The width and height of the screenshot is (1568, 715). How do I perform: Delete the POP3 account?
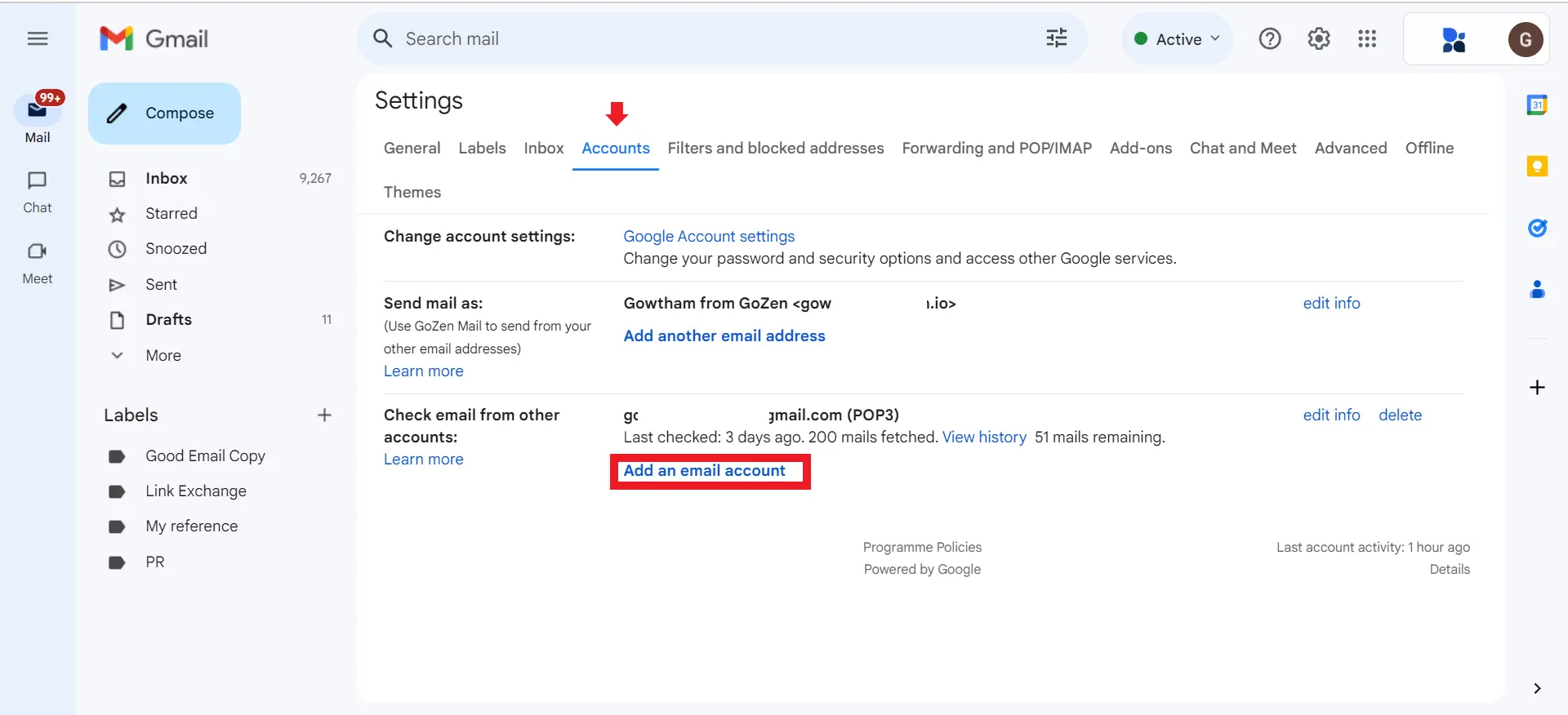pyautogui.click(x=1400, y=415)
